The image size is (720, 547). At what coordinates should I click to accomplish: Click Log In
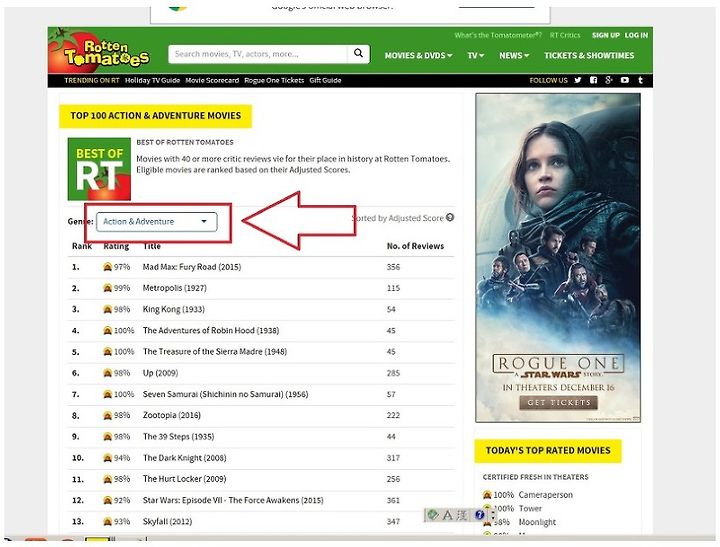[x=636, y=35]
